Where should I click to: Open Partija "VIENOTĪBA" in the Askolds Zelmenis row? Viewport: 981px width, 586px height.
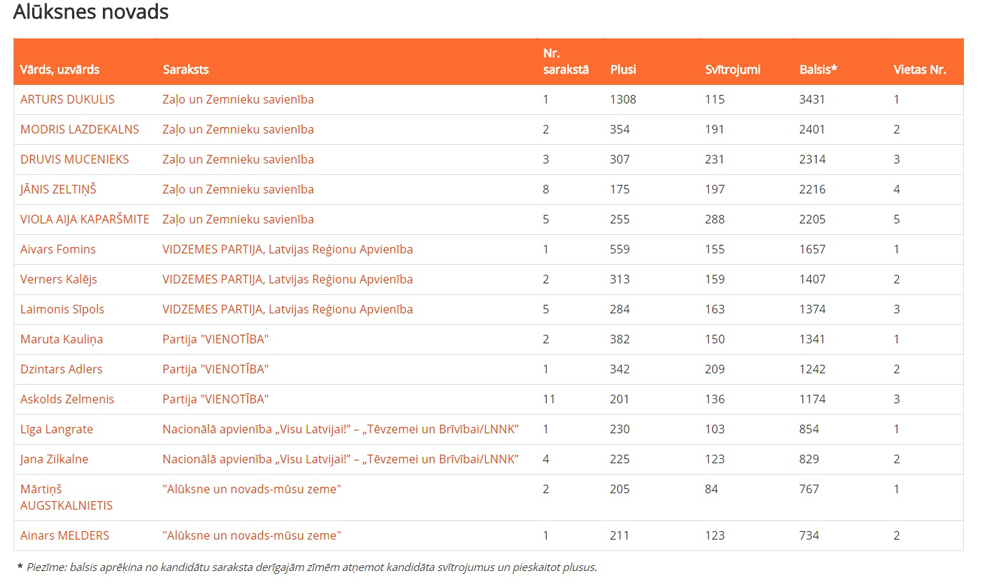215,400
